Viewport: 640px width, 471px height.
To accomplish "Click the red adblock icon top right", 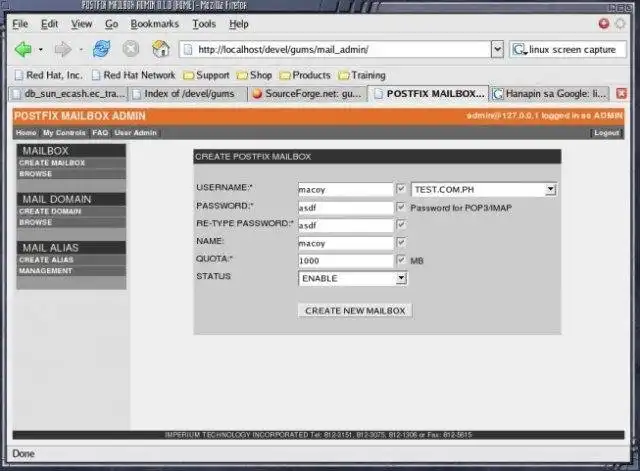I will click(x=604, y=24).
